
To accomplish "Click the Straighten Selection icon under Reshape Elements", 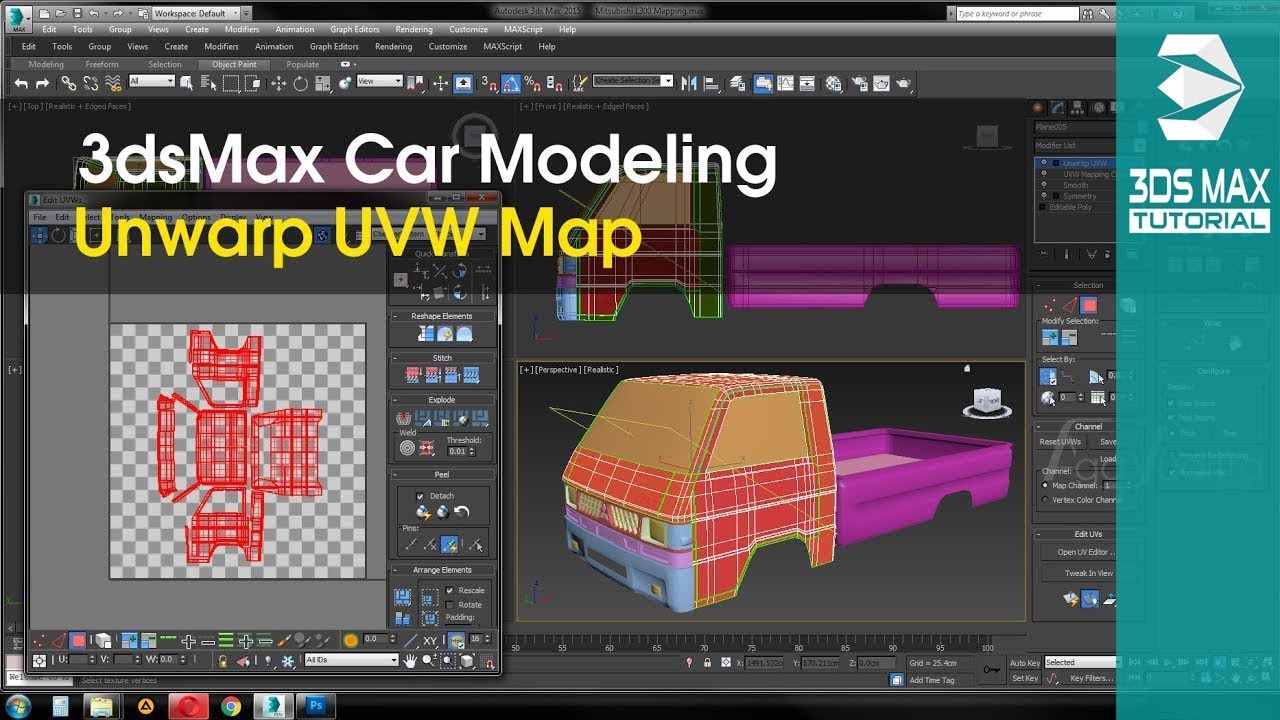I will 427,333.
